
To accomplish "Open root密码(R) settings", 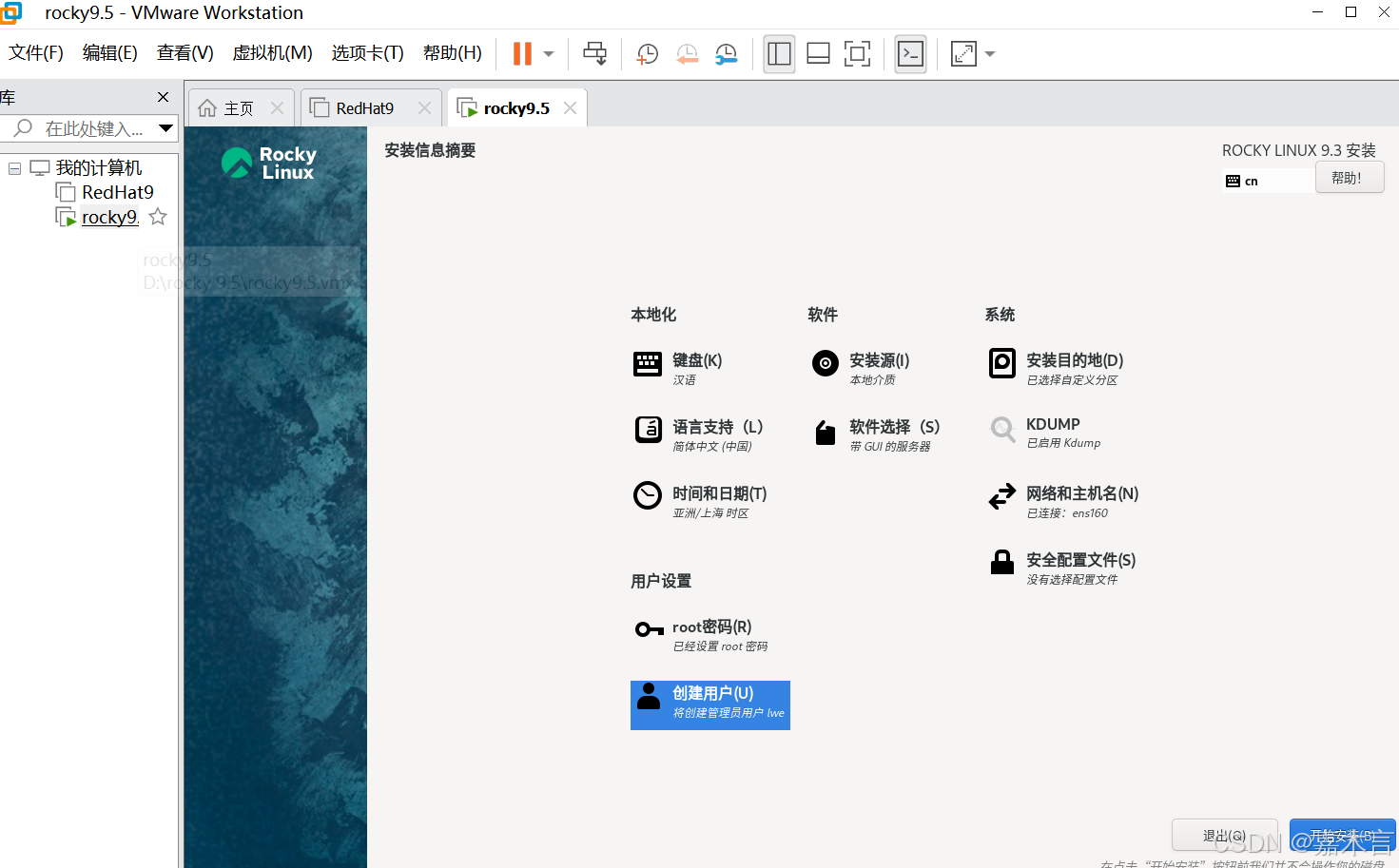I will (x=701, y=634).
